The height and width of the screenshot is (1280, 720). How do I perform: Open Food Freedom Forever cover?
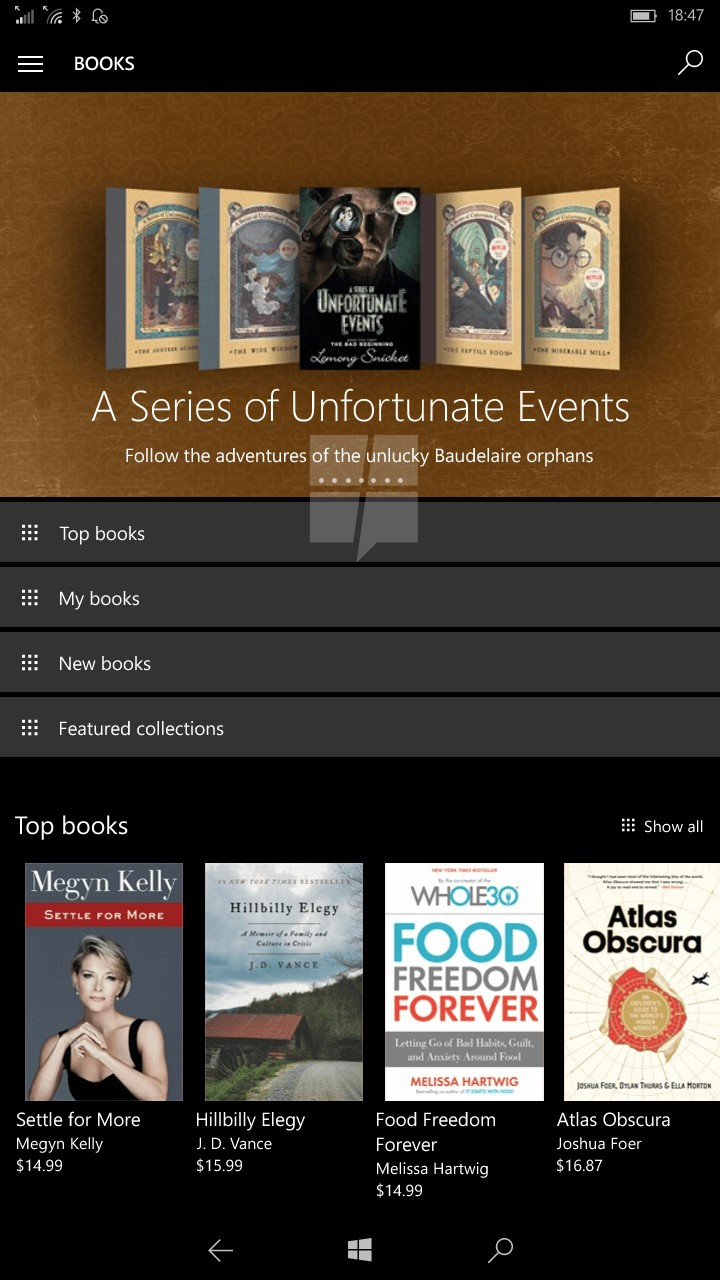coord(464,982)
